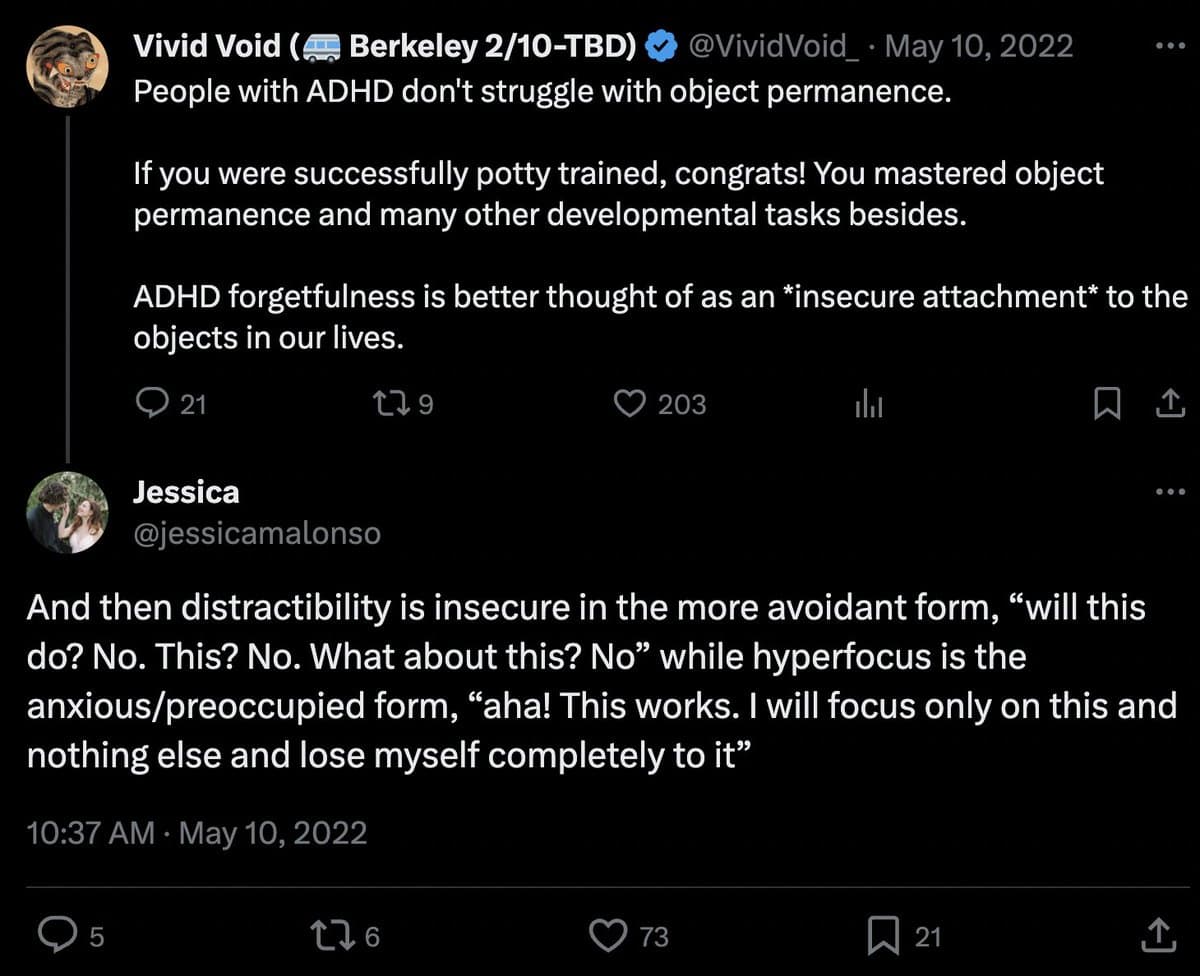
Task: Click the Jessica display name
Action: click(186, 492)
